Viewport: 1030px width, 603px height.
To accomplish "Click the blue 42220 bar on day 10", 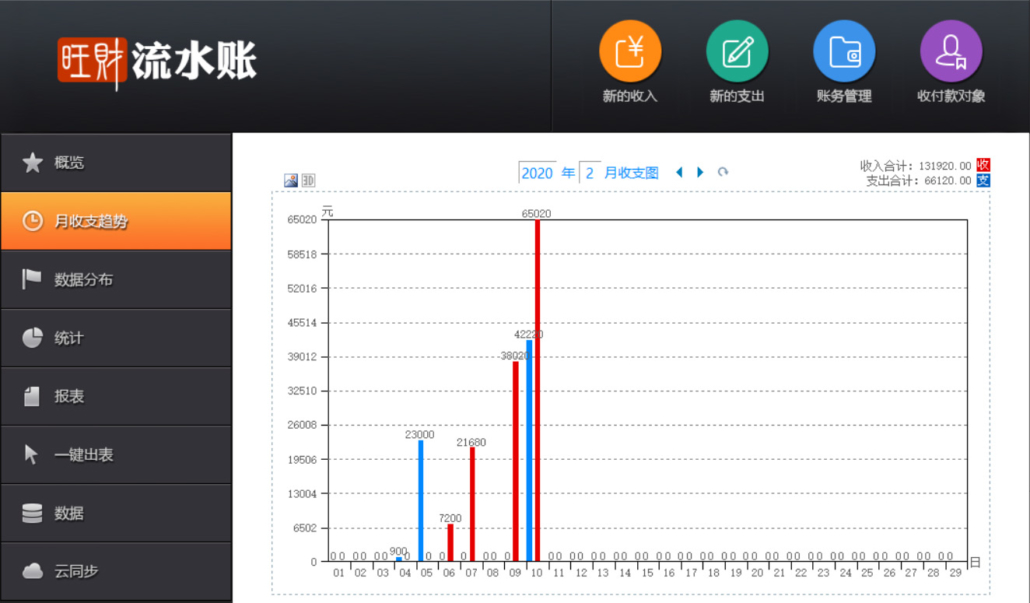I will [529, 451].
